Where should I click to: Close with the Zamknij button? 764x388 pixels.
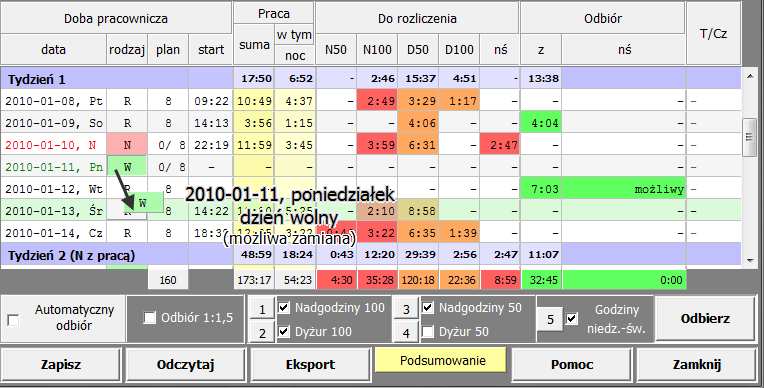pyautogui.click(x=696, y=365)
